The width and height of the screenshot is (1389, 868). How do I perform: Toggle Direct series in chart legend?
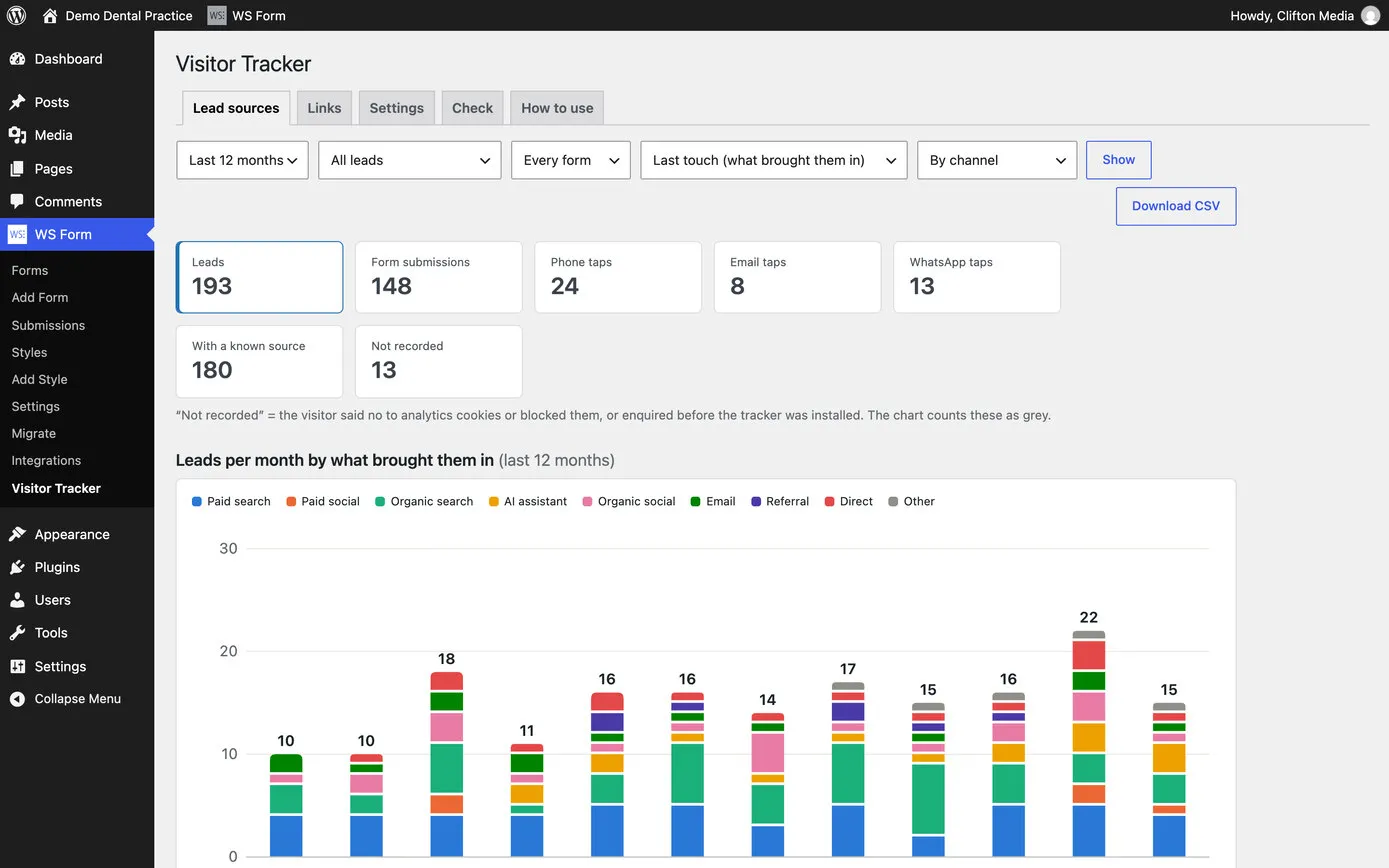pyautogui.click(x=849, y=501)
